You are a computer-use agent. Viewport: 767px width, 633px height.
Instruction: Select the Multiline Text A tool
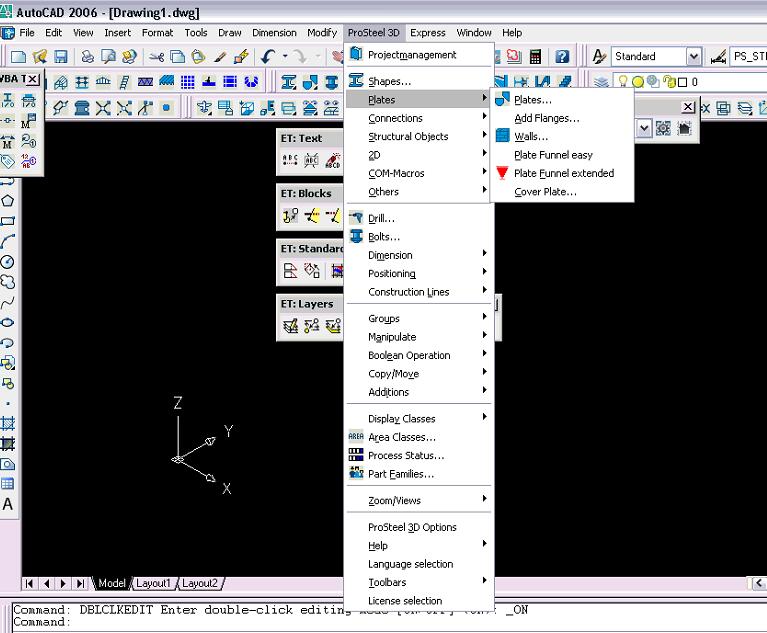pos(8,504)
